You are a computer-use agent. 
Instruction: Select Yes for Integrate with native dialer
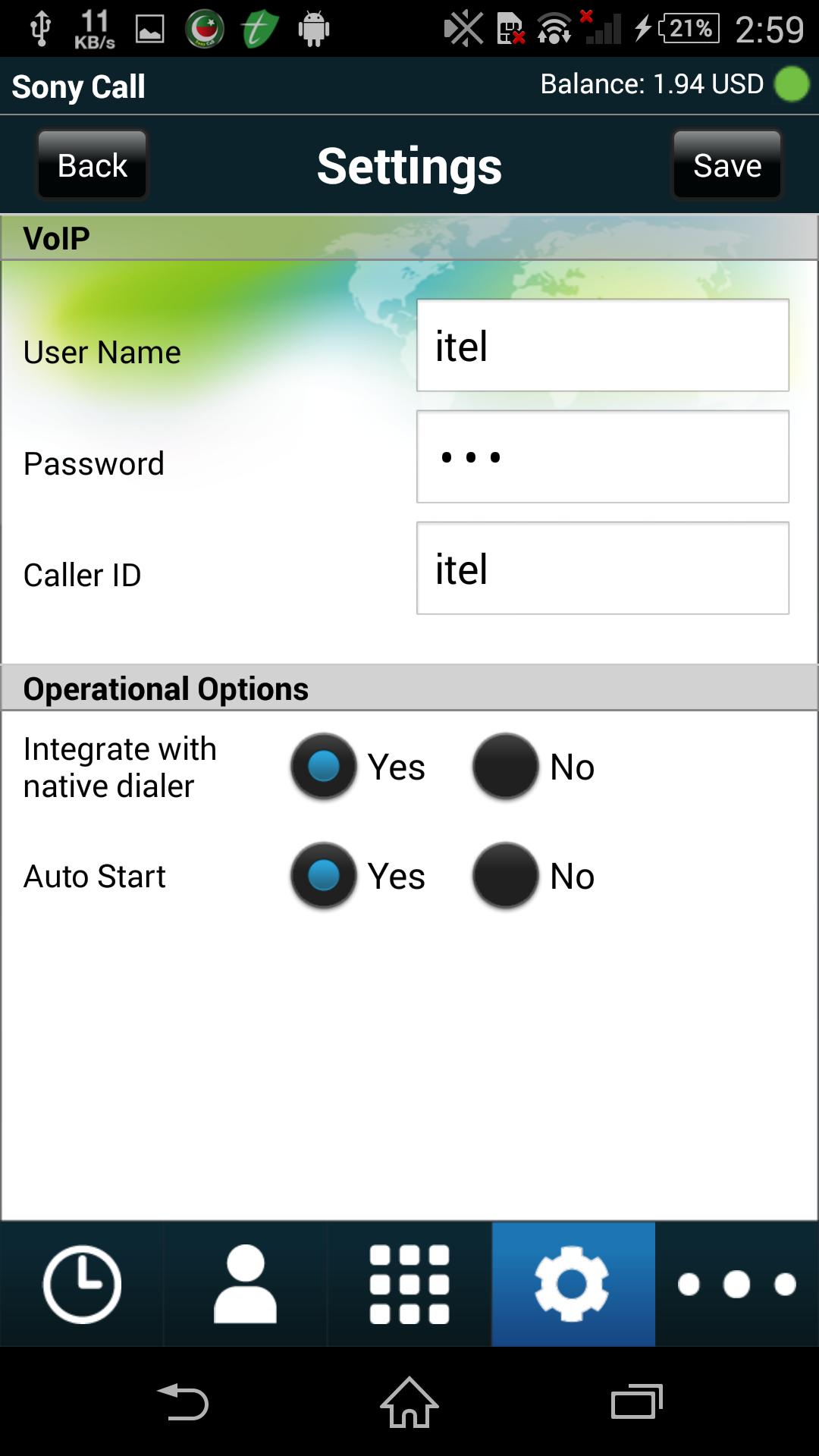pos(324,766)
